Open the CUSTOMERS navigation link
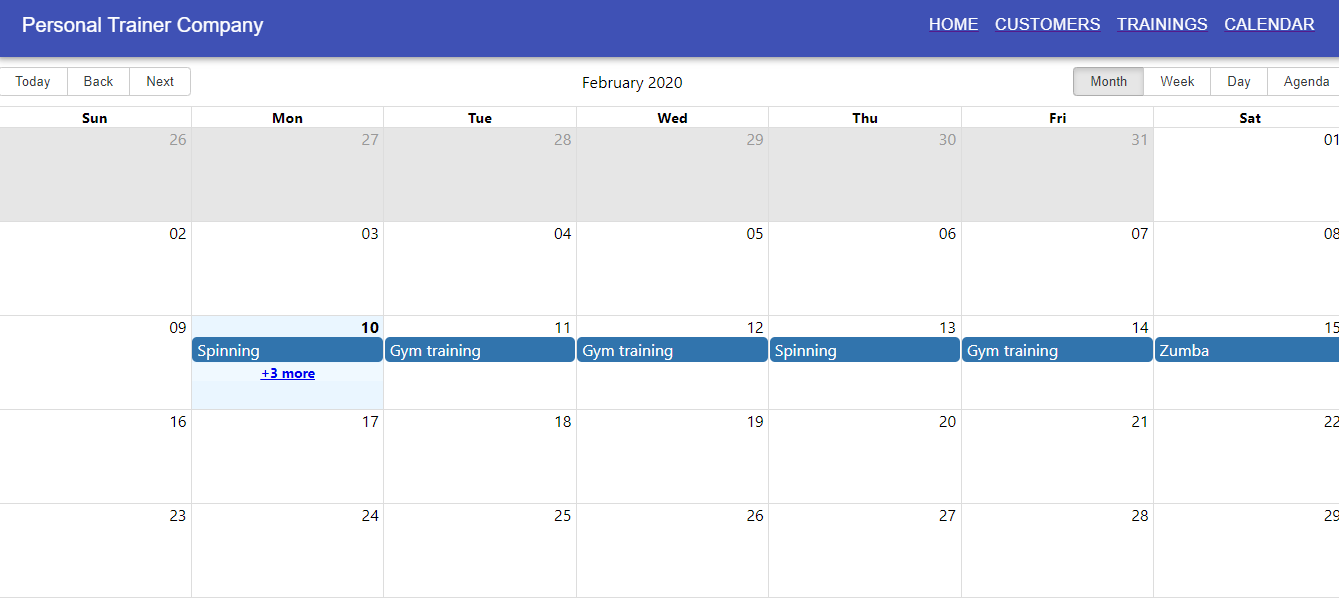Viewport: 1339px width, 603px height. 1047,25
